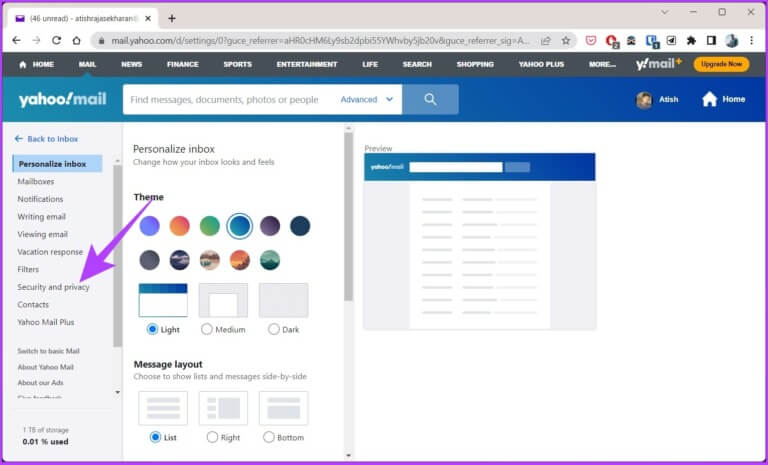Viewport: 768px width, 465px height.
Task: Share this page via the address bar icon
Action: tap(546, 41)
